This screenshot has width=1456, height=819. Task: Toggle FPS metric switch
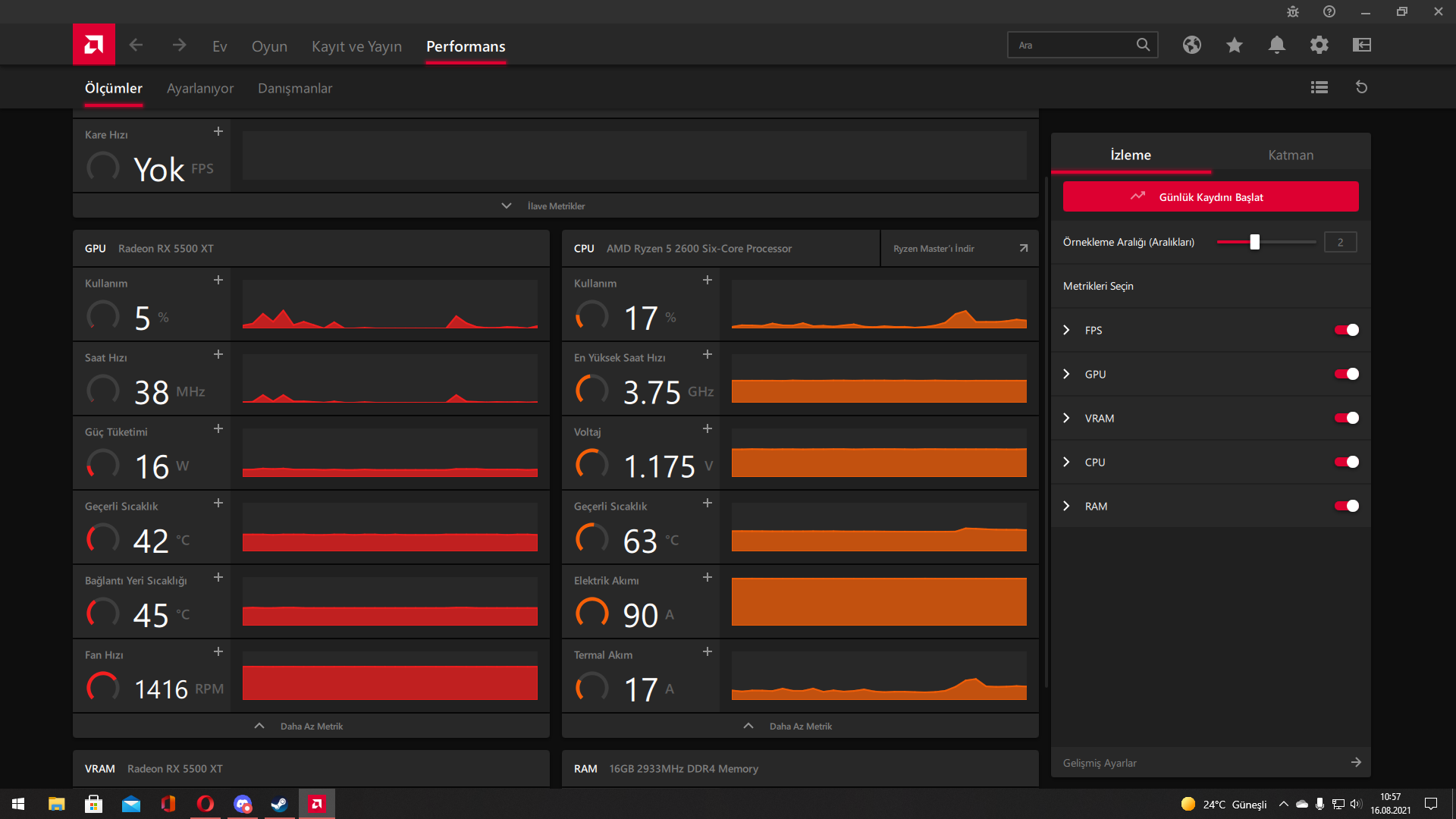coord(1347,330)
